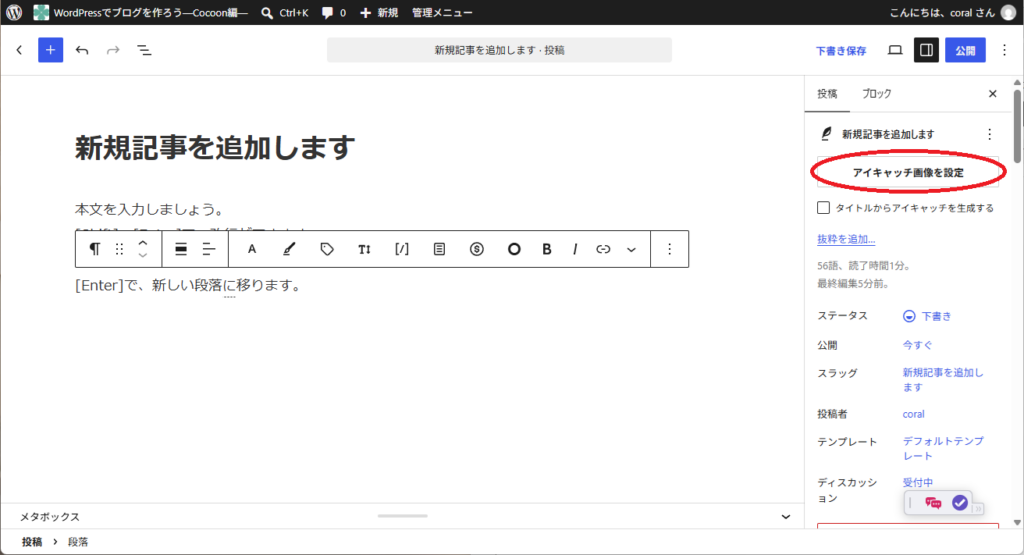
Task: Save draft with 下書き保存
Action: point(840,50)
